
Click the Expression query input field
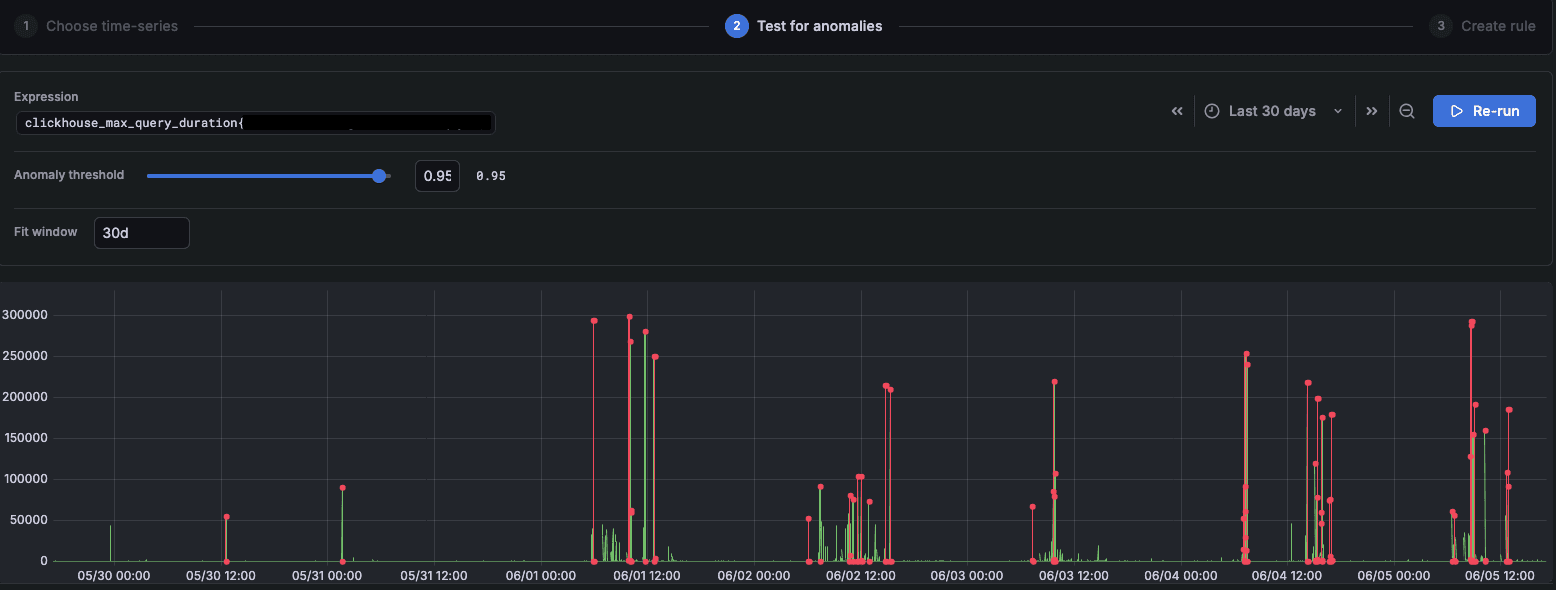pos(255,122)
